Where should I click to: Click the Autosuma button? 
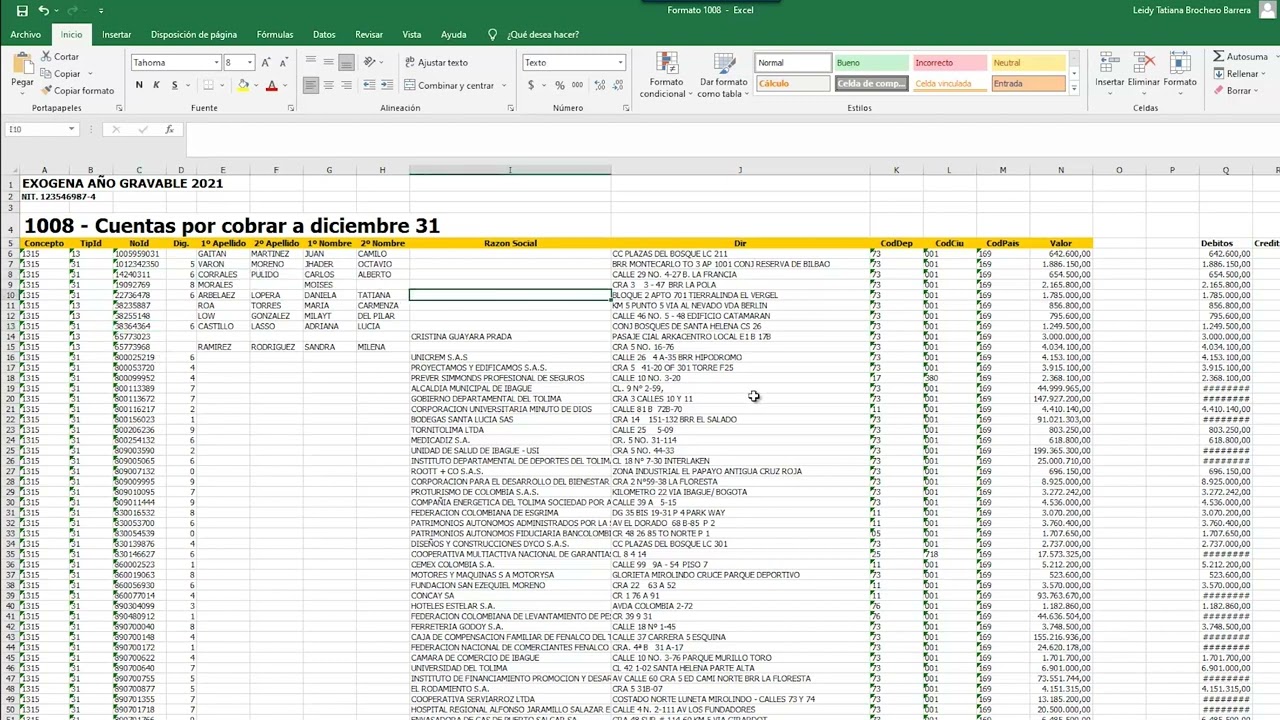1240,57
